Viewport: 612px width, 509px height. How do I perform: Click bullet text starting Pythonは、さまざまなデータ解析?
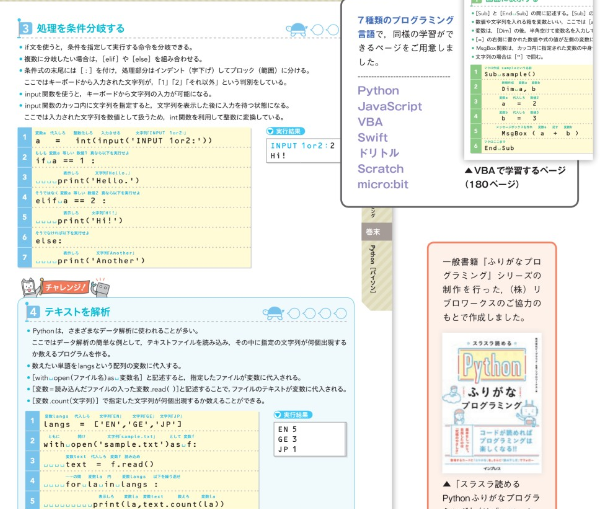(x=116, y=331)
